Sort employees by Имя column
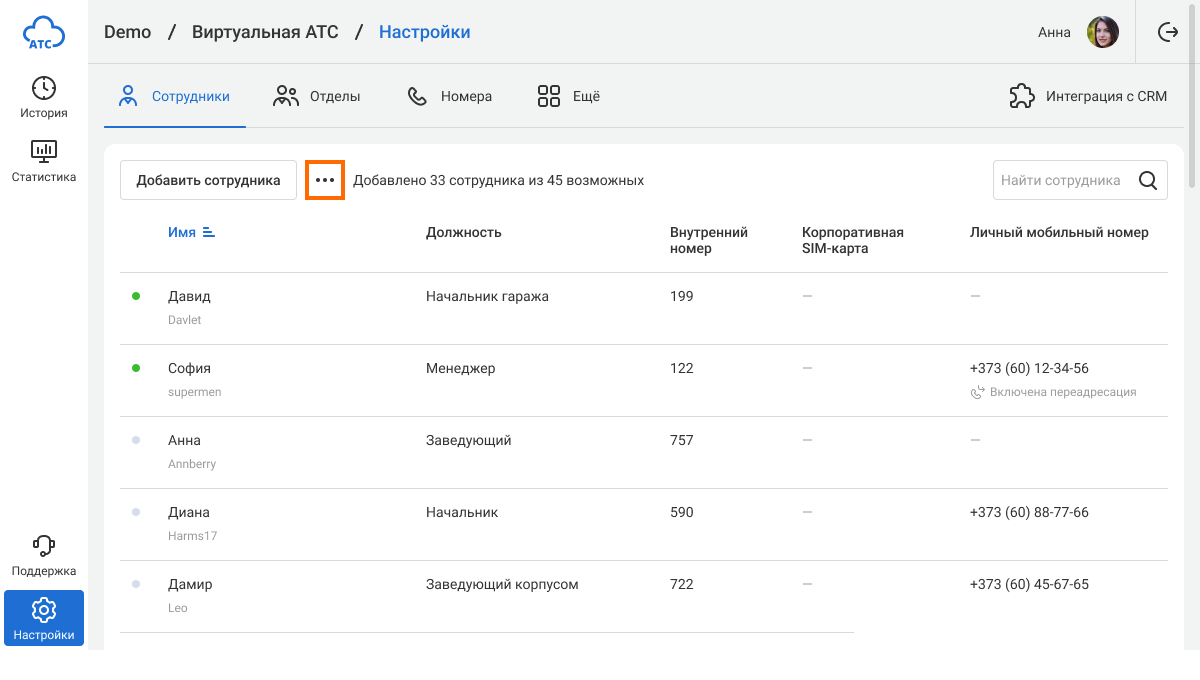 tap(191, 232)
